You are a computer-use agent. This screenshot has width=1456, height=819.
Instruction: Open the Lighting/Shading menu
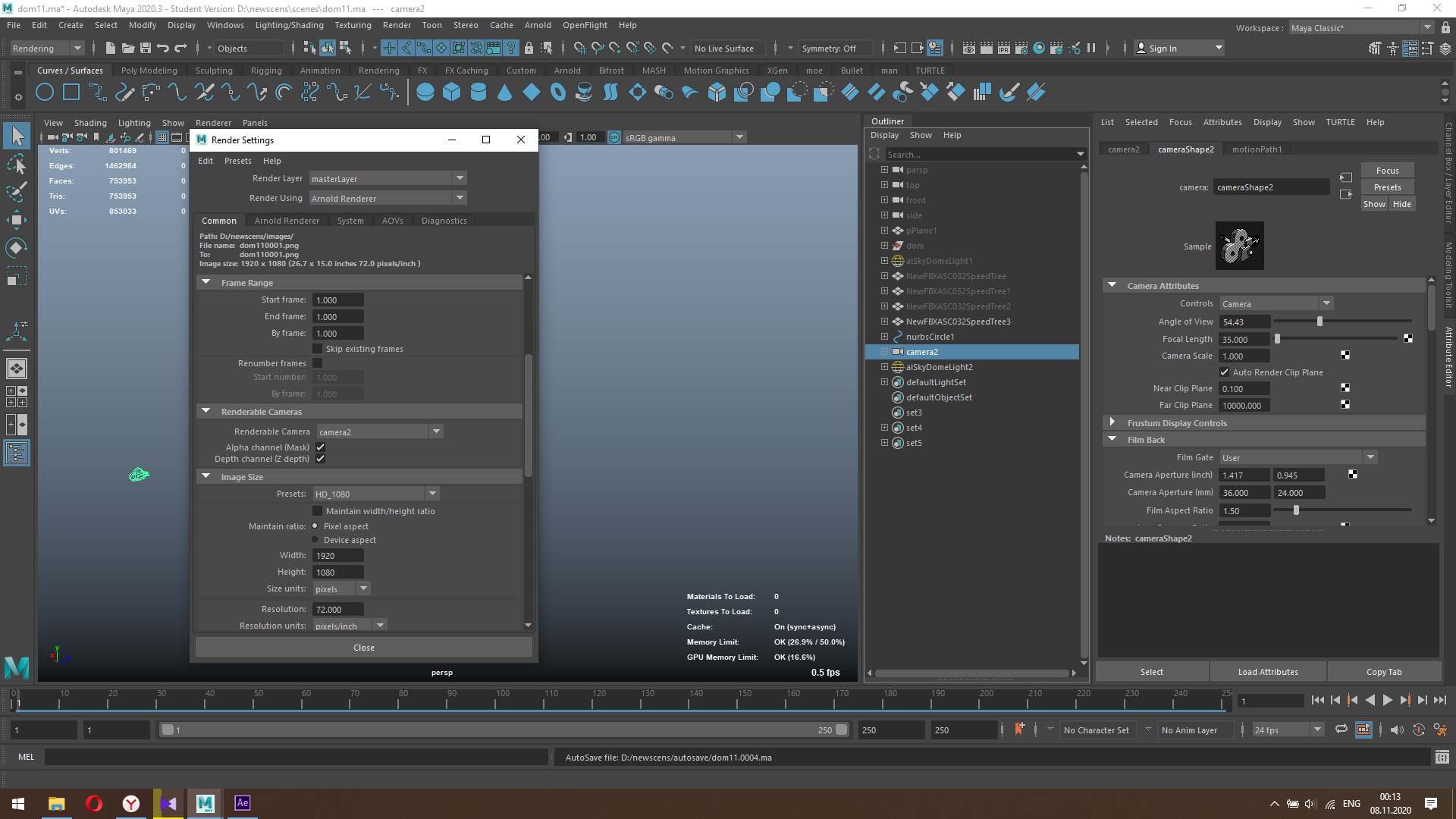point(289,25)
